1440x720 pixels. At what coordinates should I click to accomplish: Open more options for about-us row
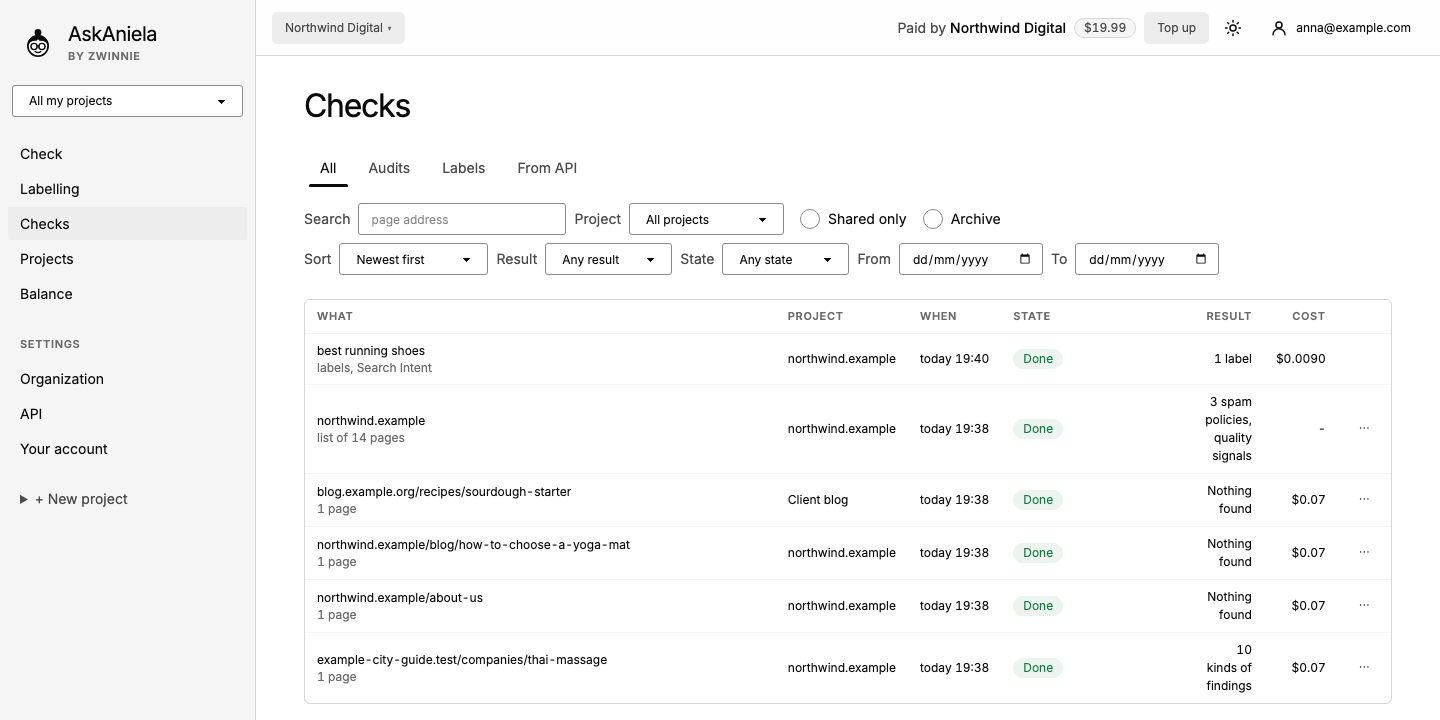click(1364, 605)
